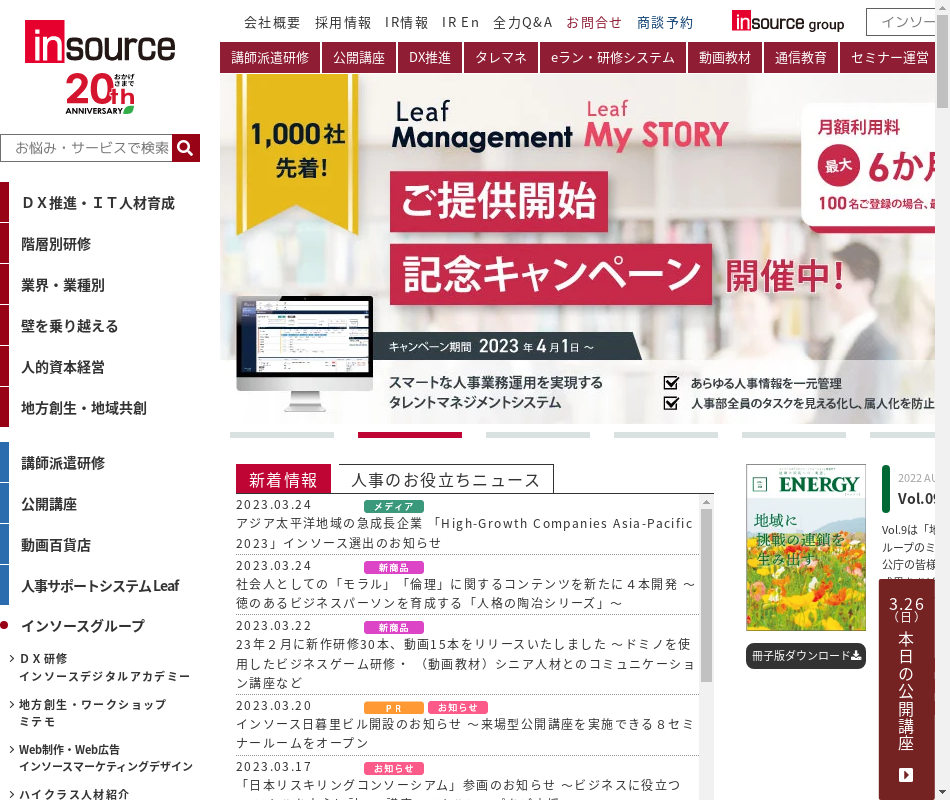This screenshot has height=800, width=950.
Task: Click the news list scroll up arrow
Action: coord(706,502)
